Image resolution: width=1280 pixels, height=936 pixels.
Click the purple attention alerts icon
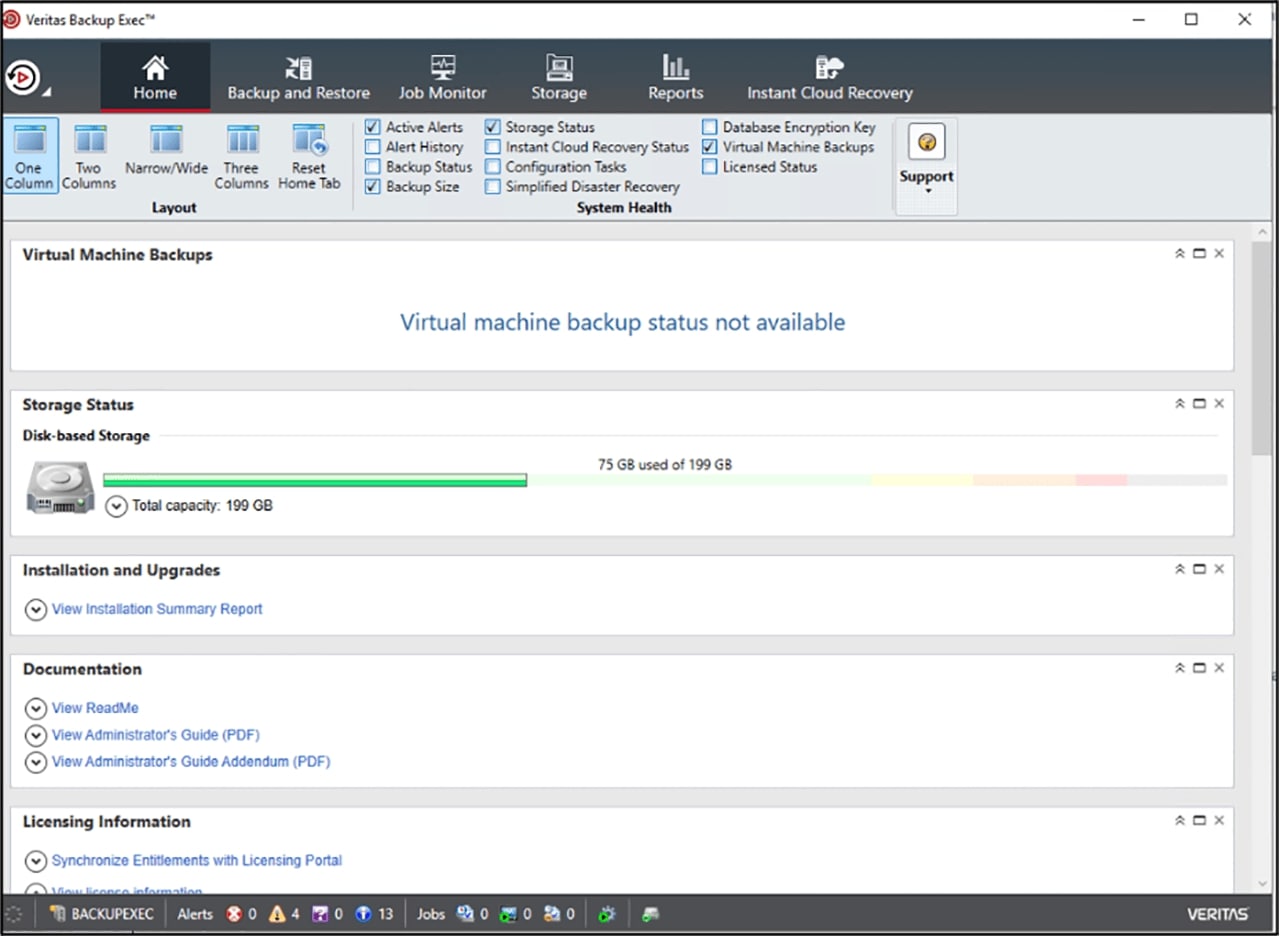(x=320, y=914)
